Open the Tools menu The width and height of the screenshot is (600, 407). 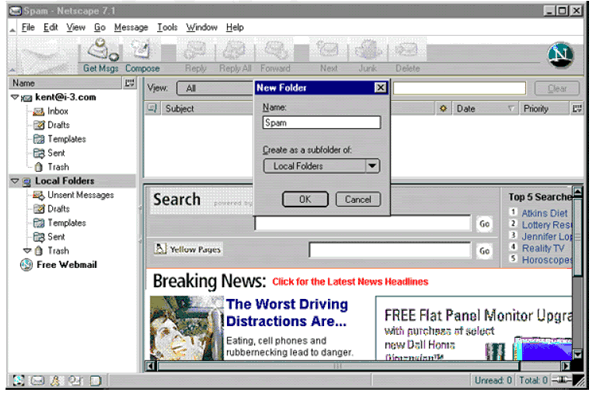click(x=167, y=27)
